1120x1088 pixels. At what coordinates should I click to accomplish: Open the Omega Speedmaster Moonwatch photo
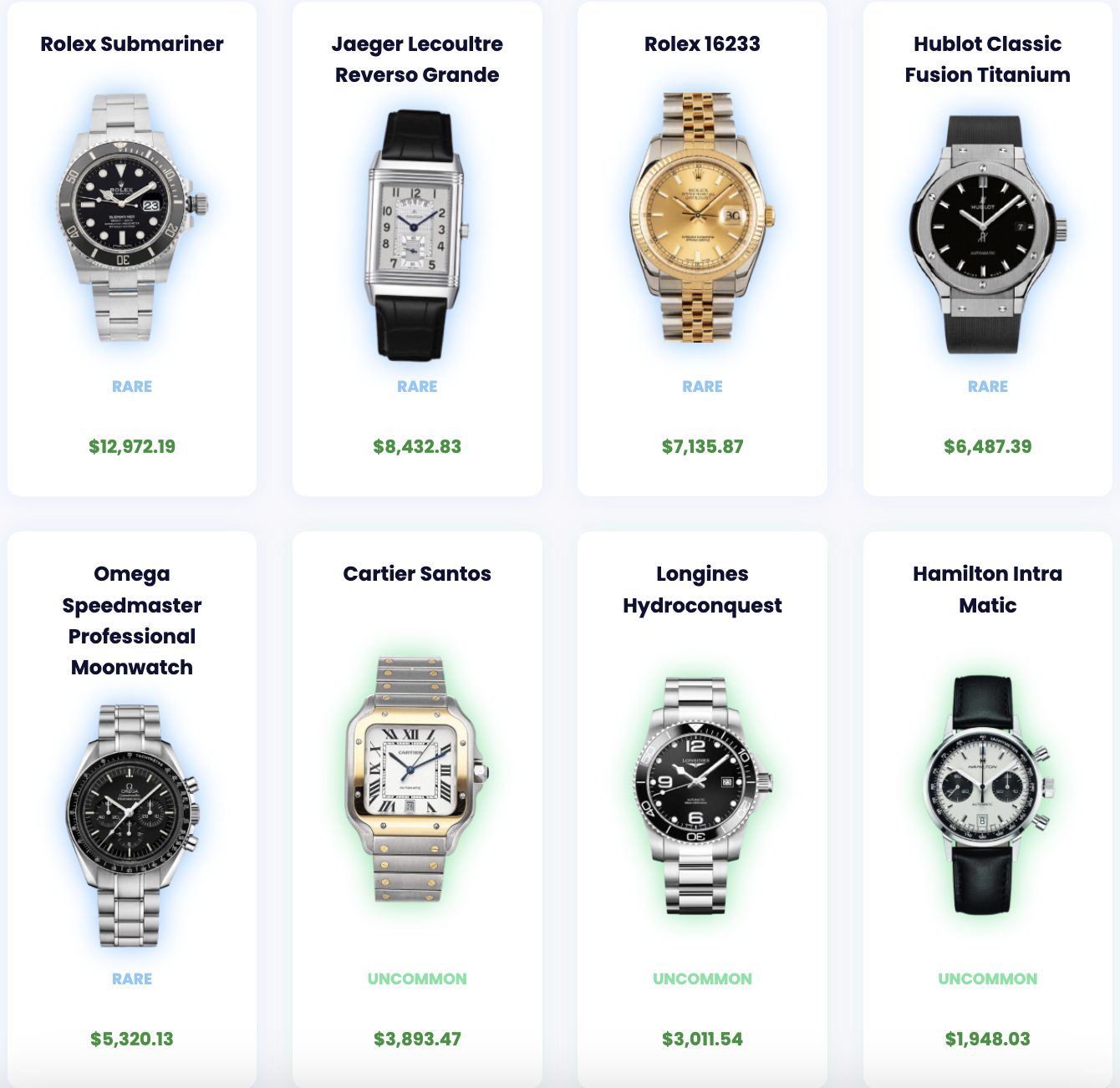click(132, 826)
